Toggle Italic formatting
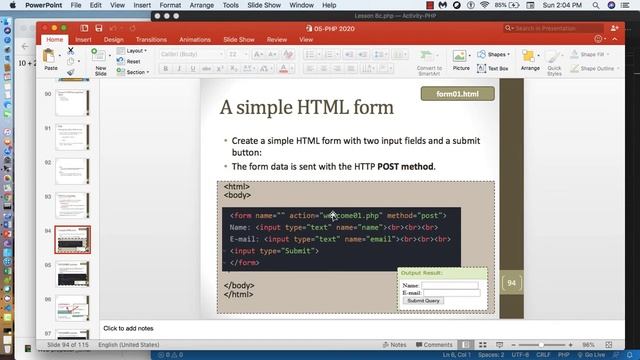The width and height of the screenshot is (640, 360). [179, 69]
